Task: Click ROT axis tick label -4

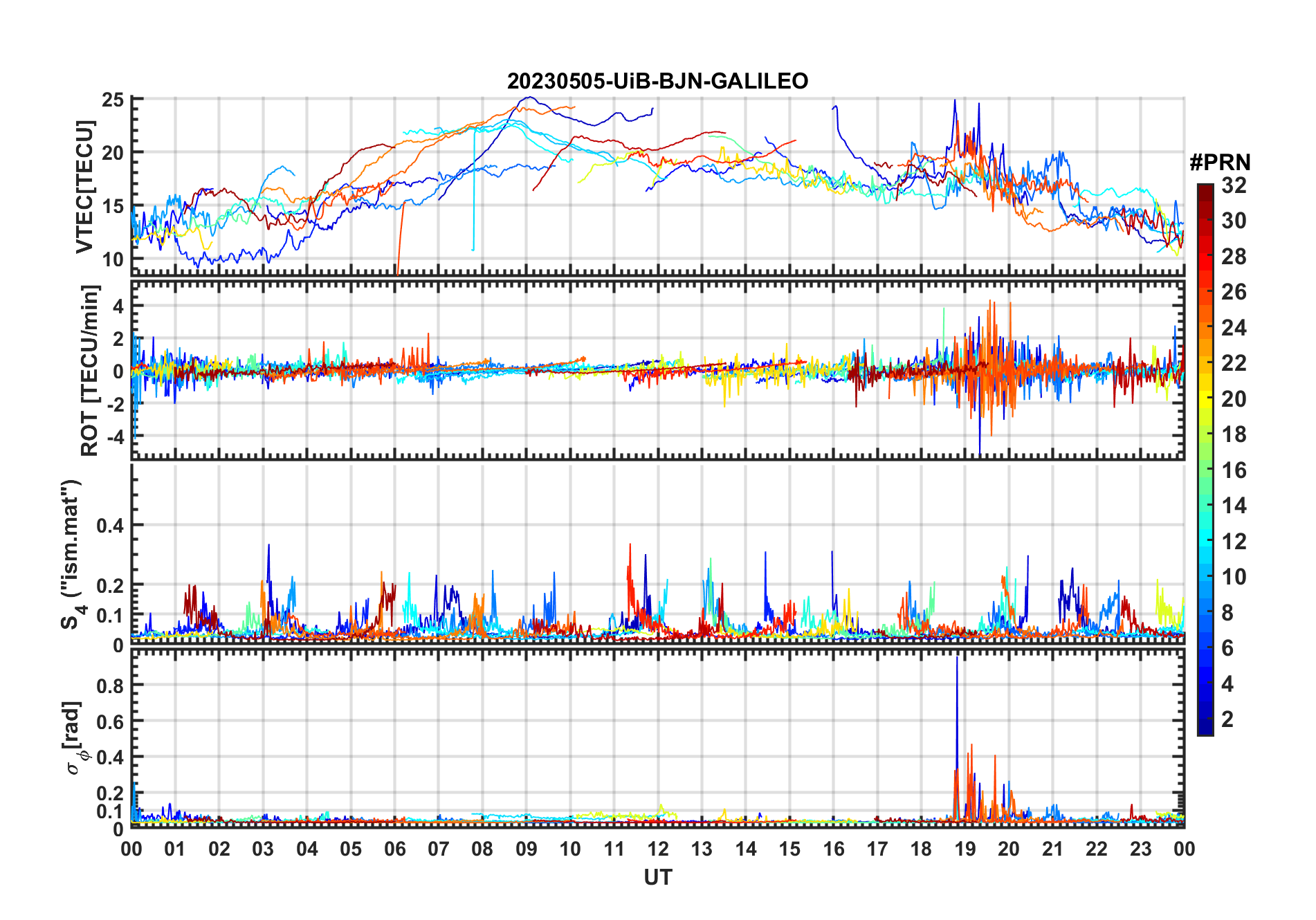Action: [x=114, y=437]
